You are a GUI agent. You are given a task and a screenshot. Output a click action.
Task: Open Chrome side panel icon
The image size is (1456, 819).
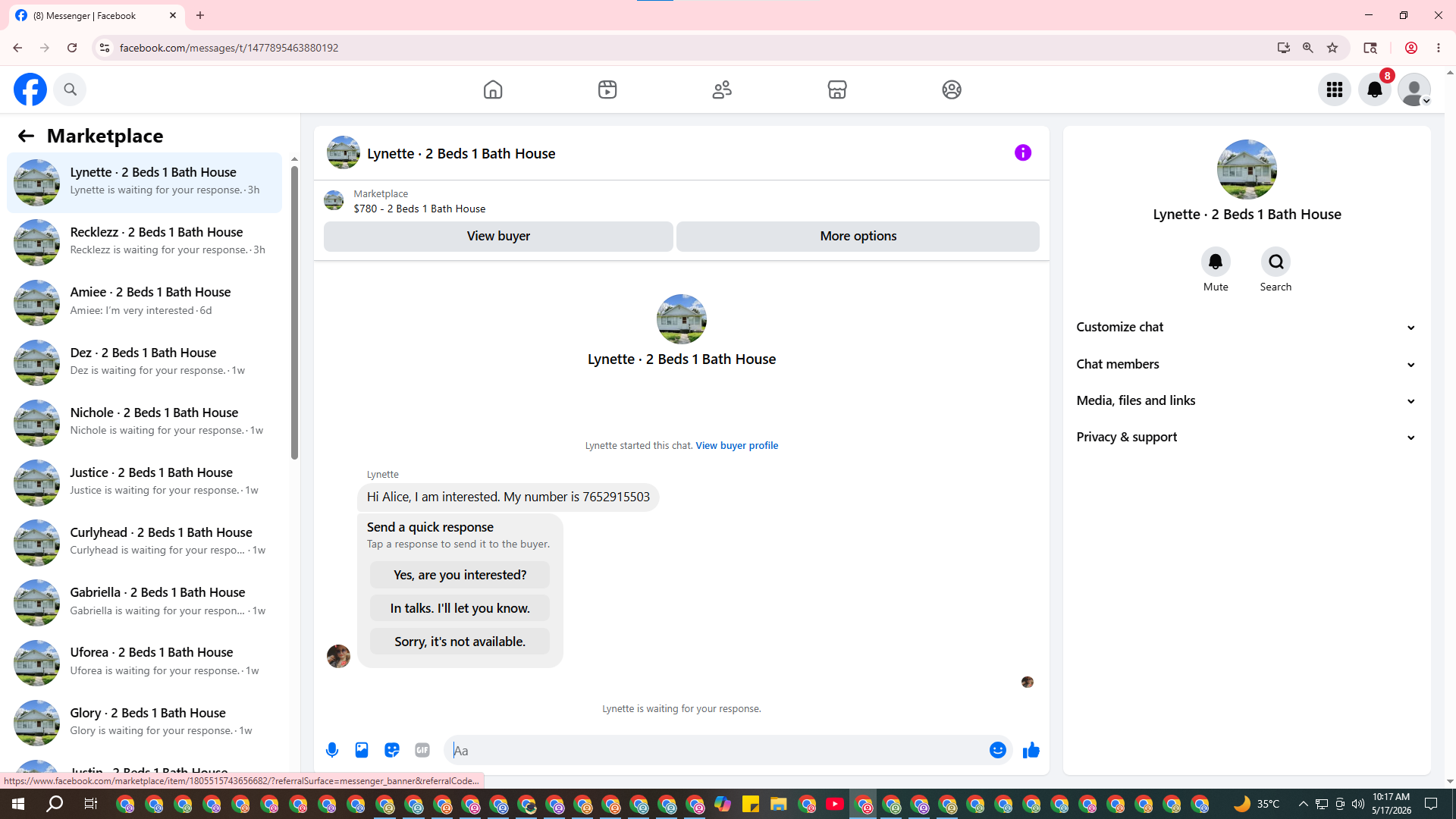(x=1370, y=48)
